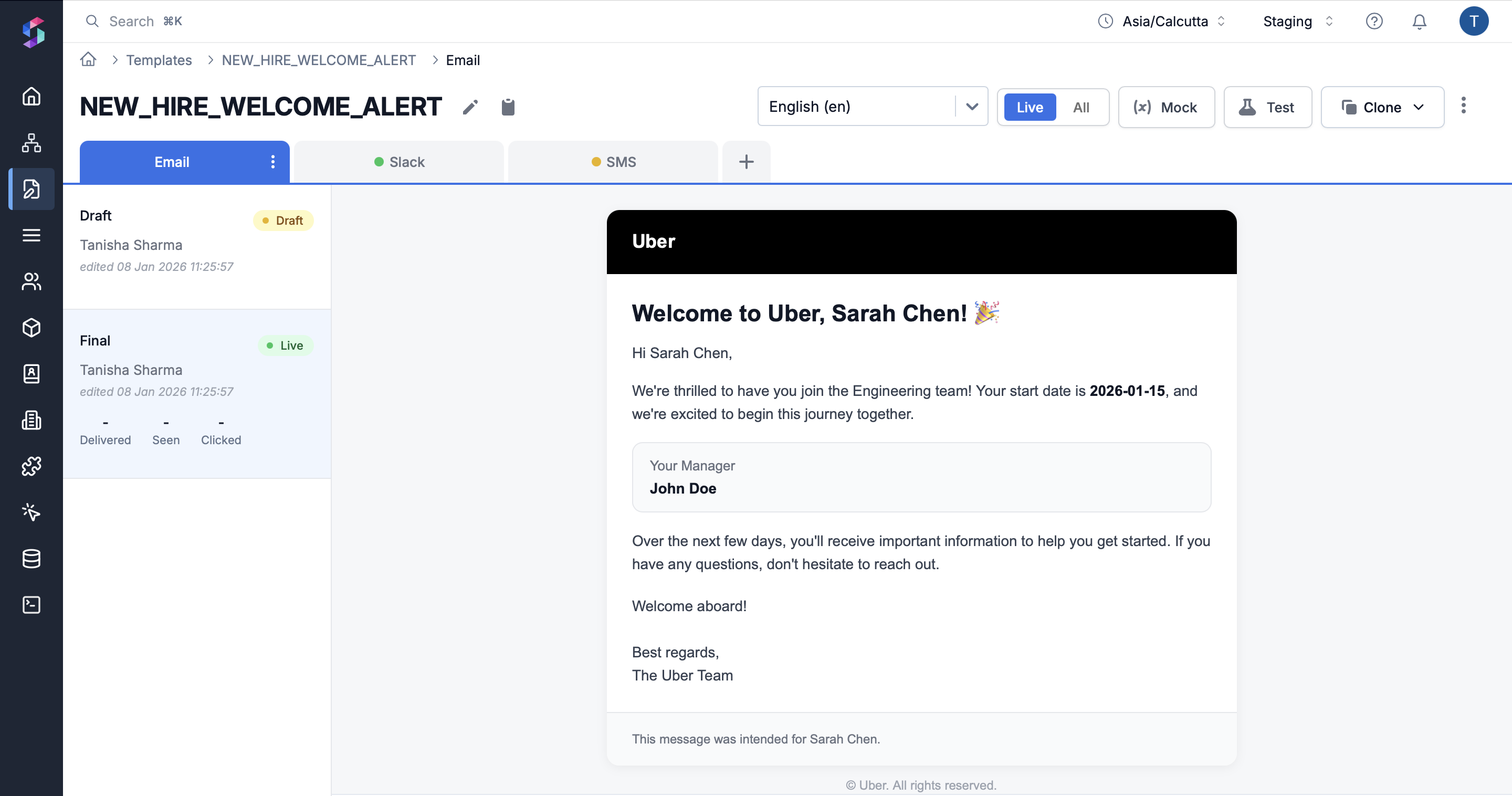Click the Subscribers (users) sidebar icon
This screenshot has height=796, width=1512.
[31, 282]
